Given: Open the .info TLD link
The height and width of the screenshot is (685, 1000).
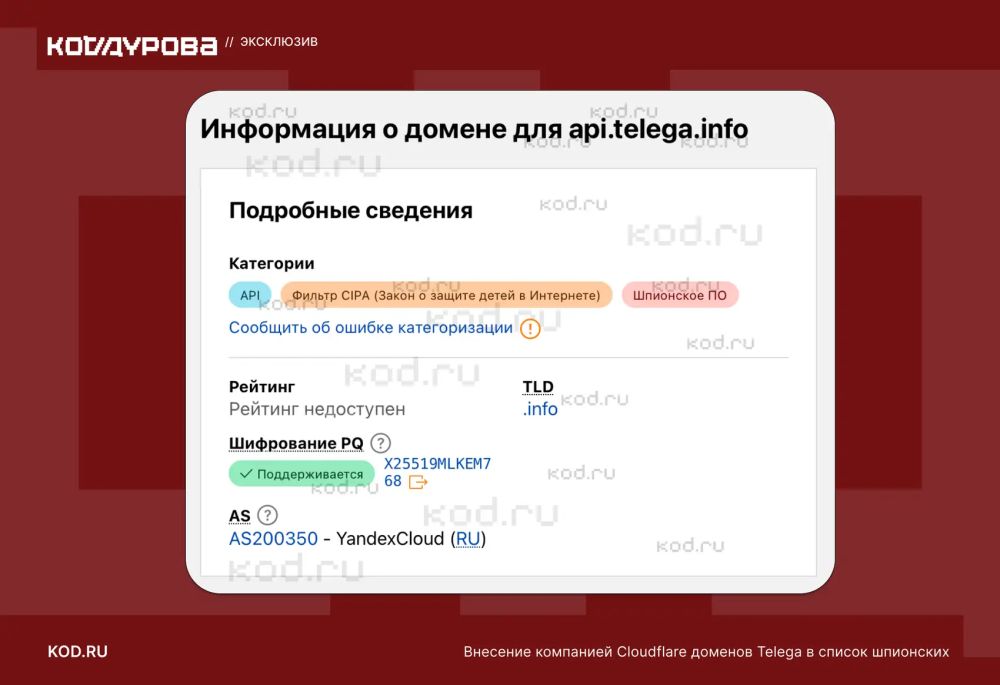Looking at the screenshot, I should tap(540, 409).
